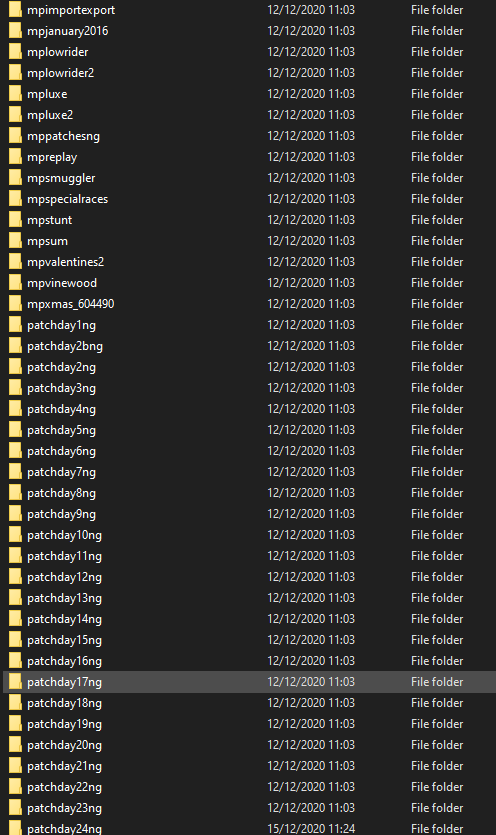Click the patchday1ng folder name

click(x=61, y=325)
